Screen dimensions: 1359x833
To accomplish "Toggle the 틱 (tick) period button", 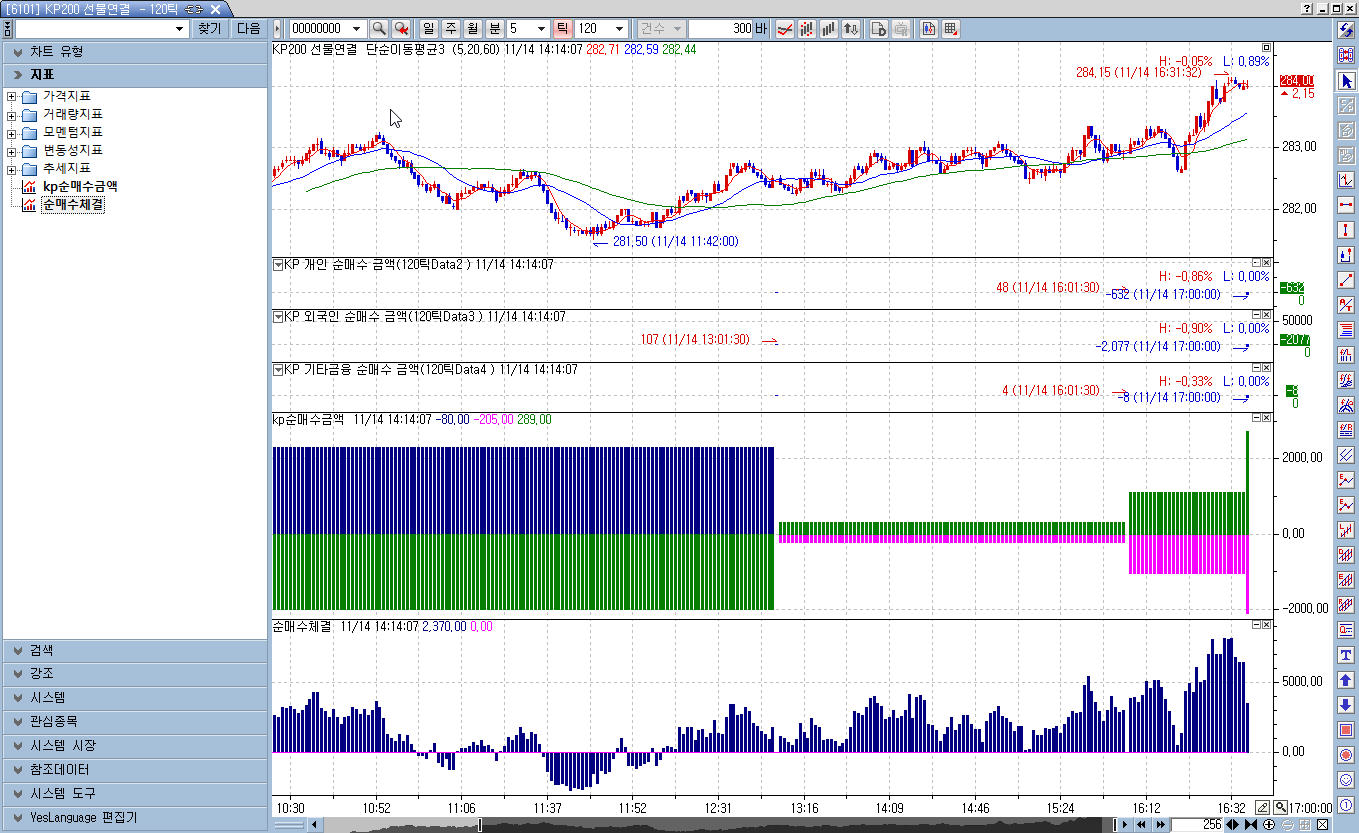I will [562, 29].
